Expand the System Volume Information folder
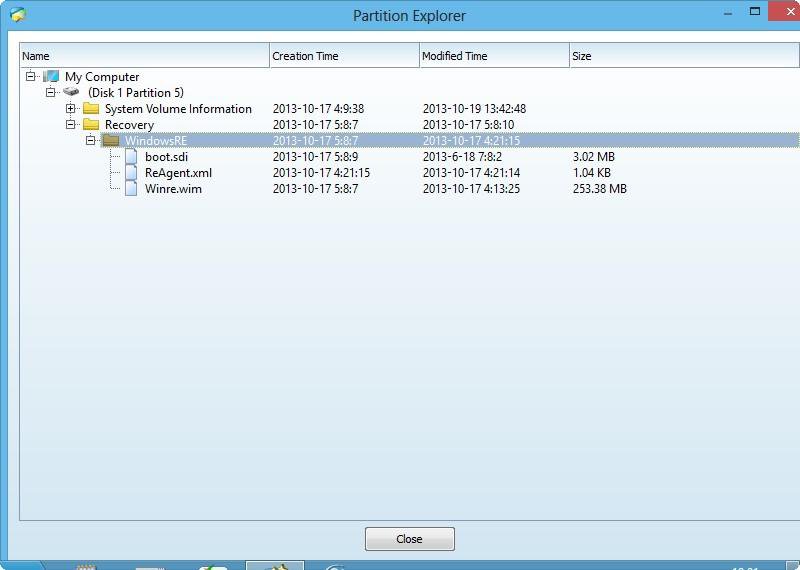The image size is (800, 570). click(x=71, y=109)
